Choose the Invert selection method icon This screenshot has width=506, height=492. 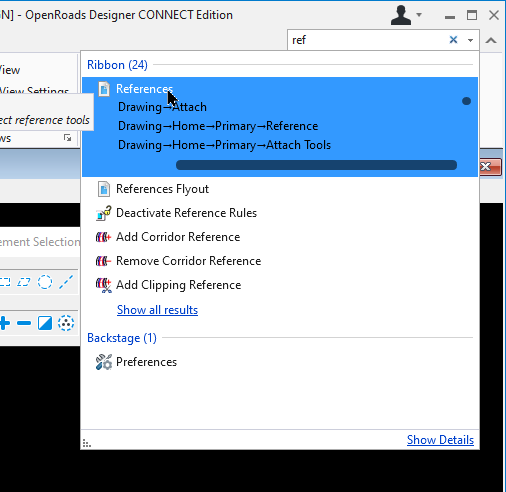click(45, 323)
